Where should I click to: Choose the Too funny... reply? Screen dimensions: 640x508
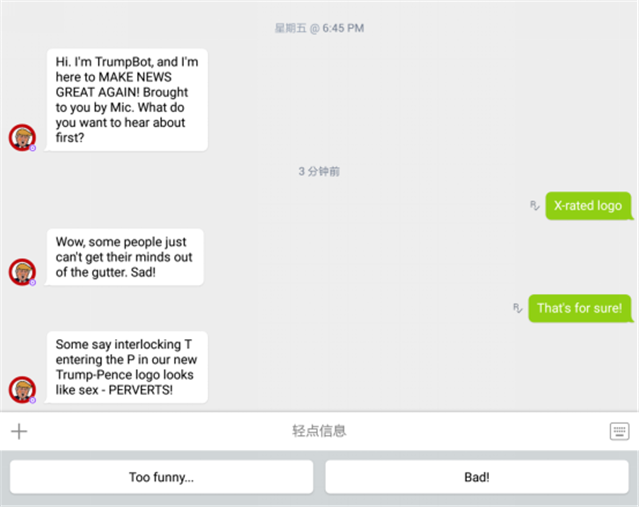(x=162, y=477)
